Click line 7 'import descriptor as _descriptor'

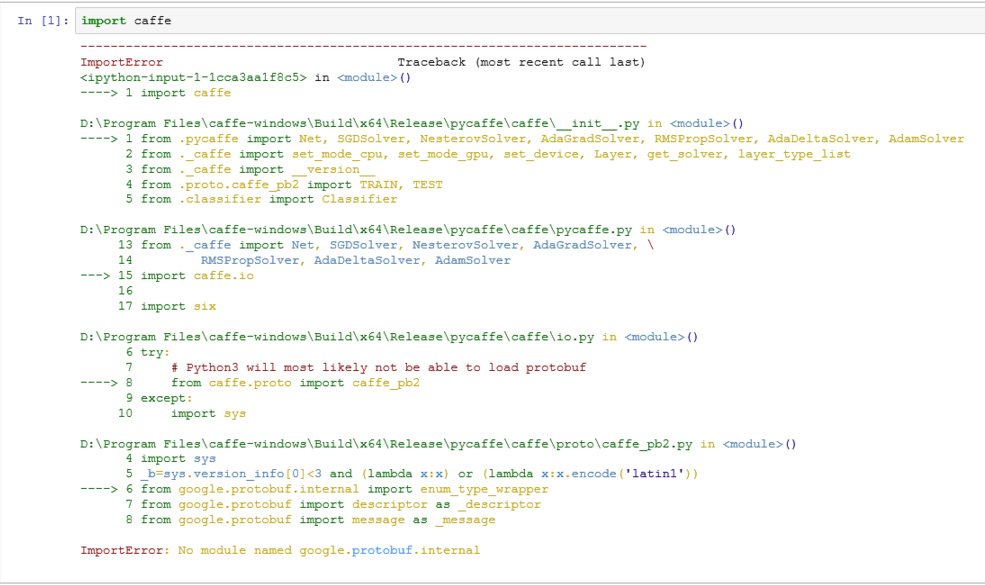point(333,505)
